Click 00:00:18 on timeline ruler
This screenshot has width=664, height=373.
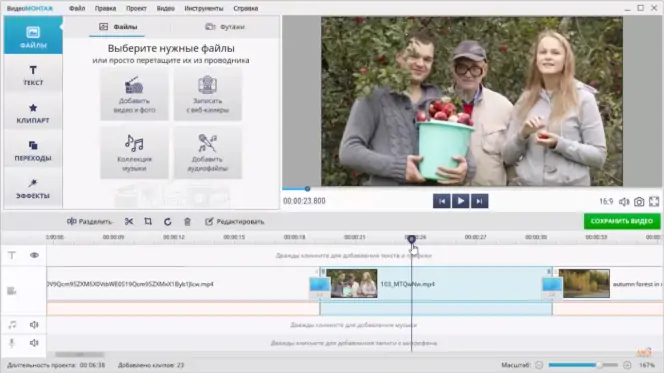[294, 237]
